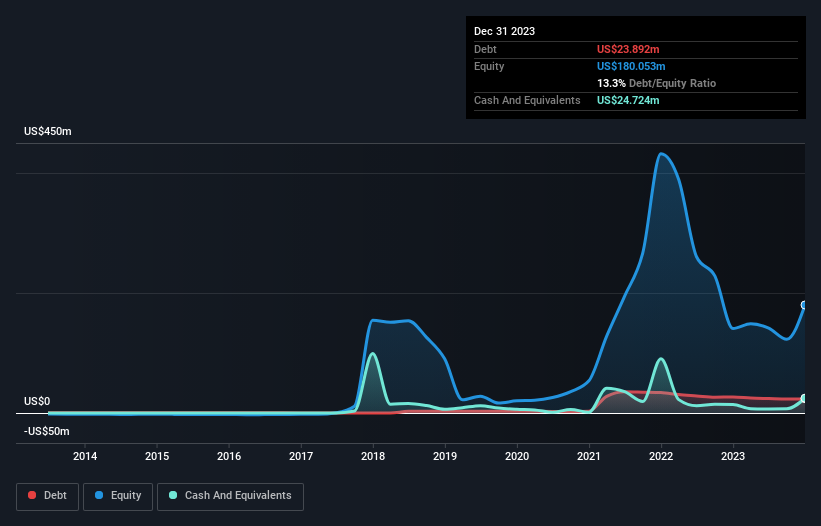
Task: Click the Equity peak near 2022
Action: click(x=661, y=154)
